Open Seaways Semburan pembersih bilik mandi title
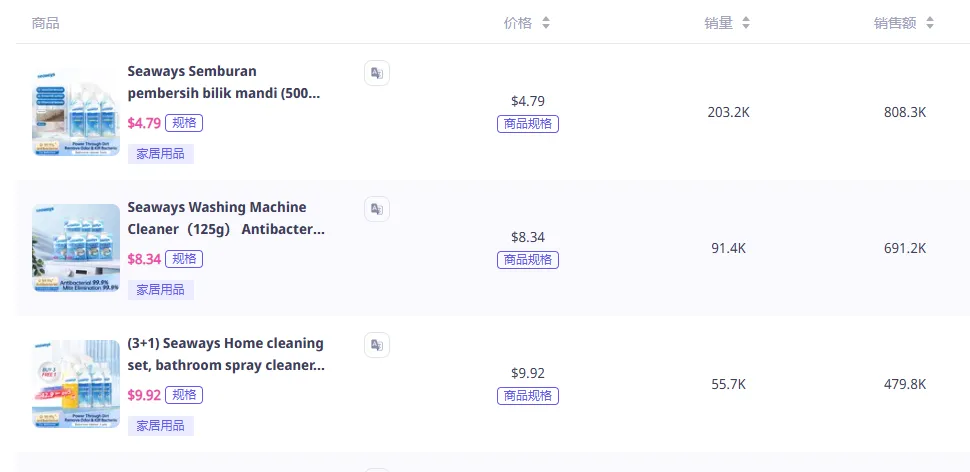The height and width of the screenshot is (472, 970). point(224,82)
